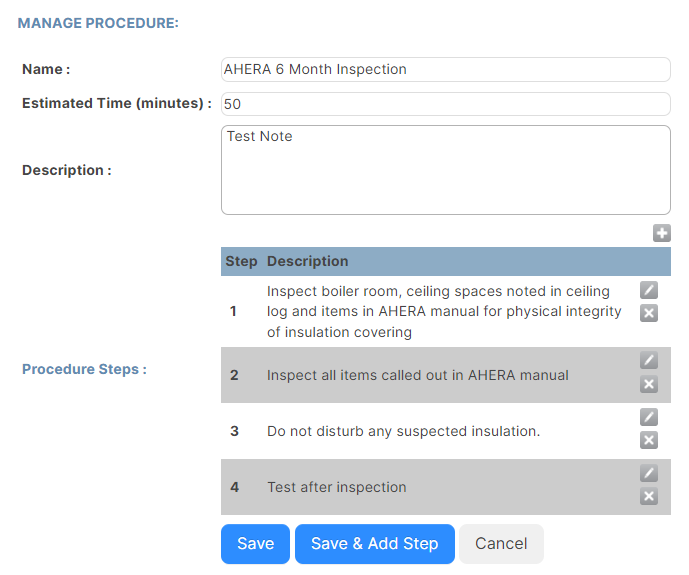Select step 1 description text
The width and height of the screenshot is (689, 575).
444,311
